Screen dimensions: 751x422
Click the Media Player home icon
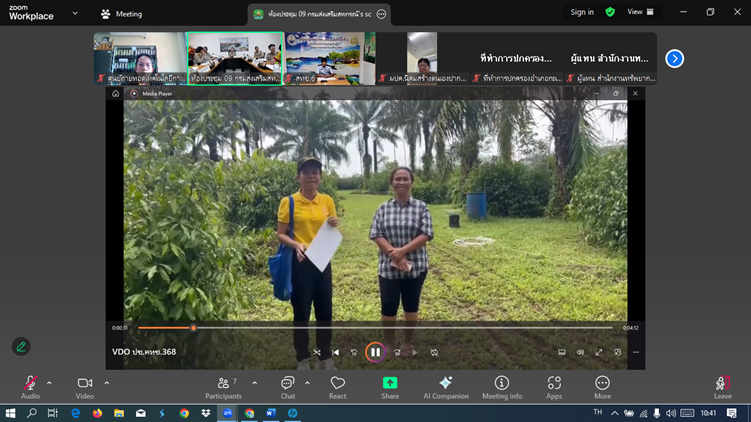[115, 93]
